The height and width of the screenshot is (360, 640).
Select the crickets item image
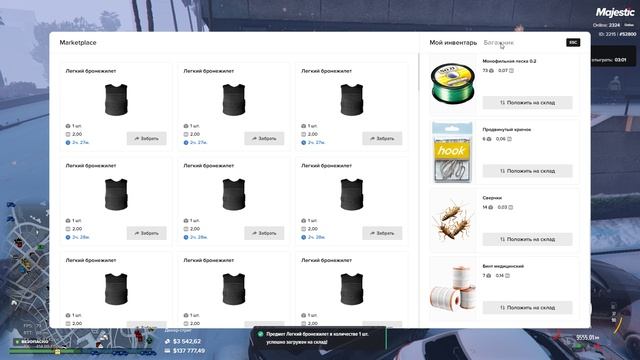[x=453, y=220]
